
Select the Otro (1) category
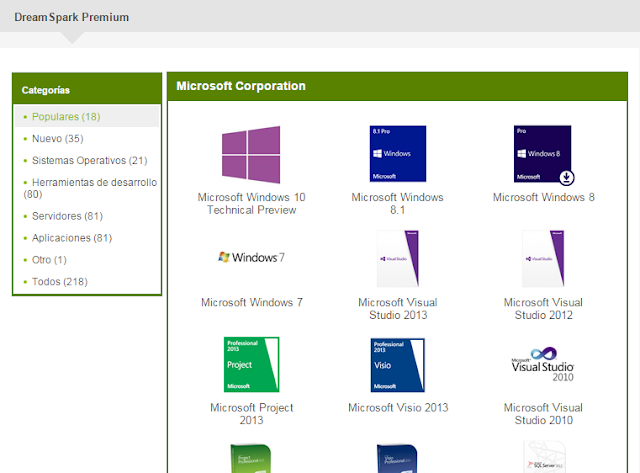49,260
